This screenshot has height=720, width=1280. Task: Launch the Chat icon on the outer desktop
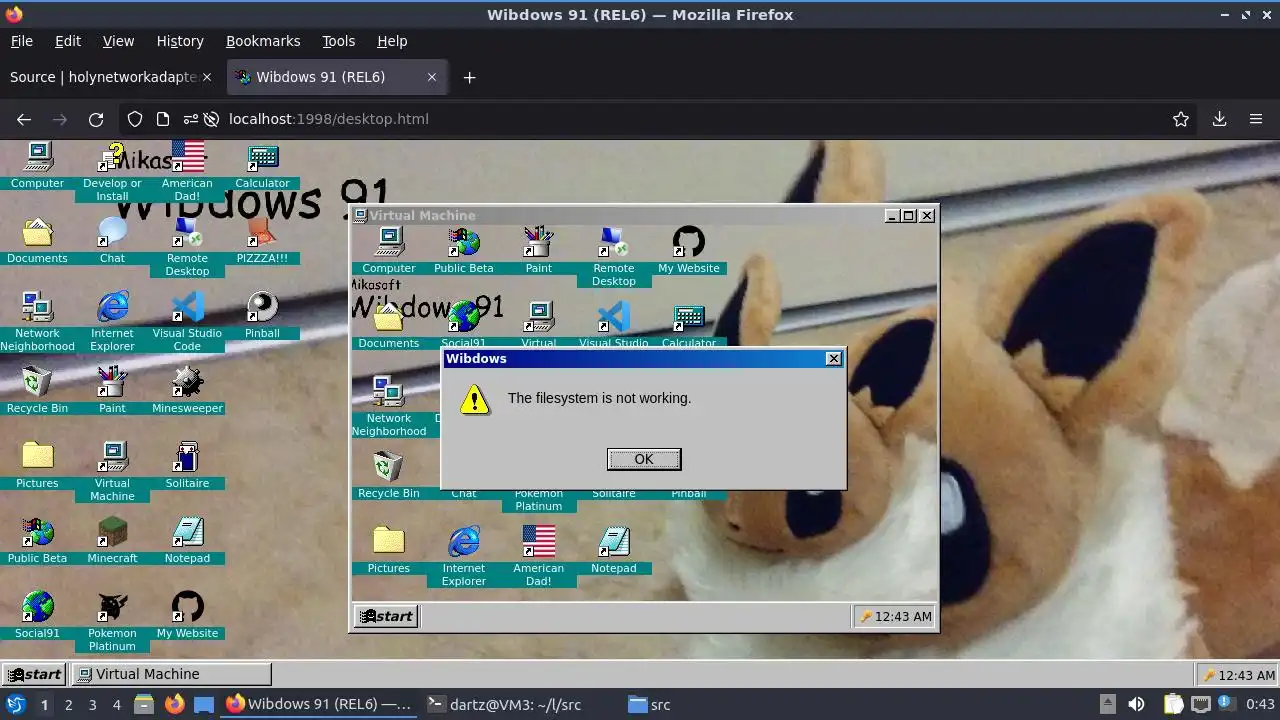(112, 240)
